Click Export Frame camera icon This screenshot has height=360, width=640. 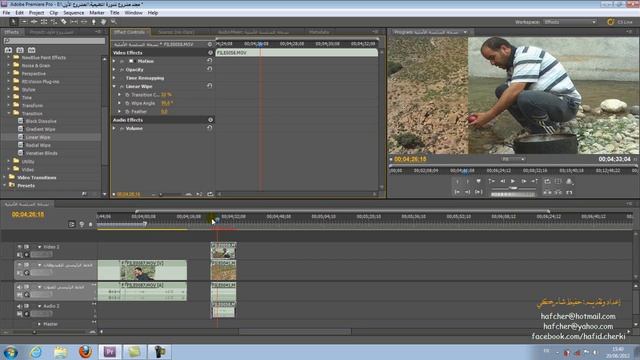(x=569, y=181)
